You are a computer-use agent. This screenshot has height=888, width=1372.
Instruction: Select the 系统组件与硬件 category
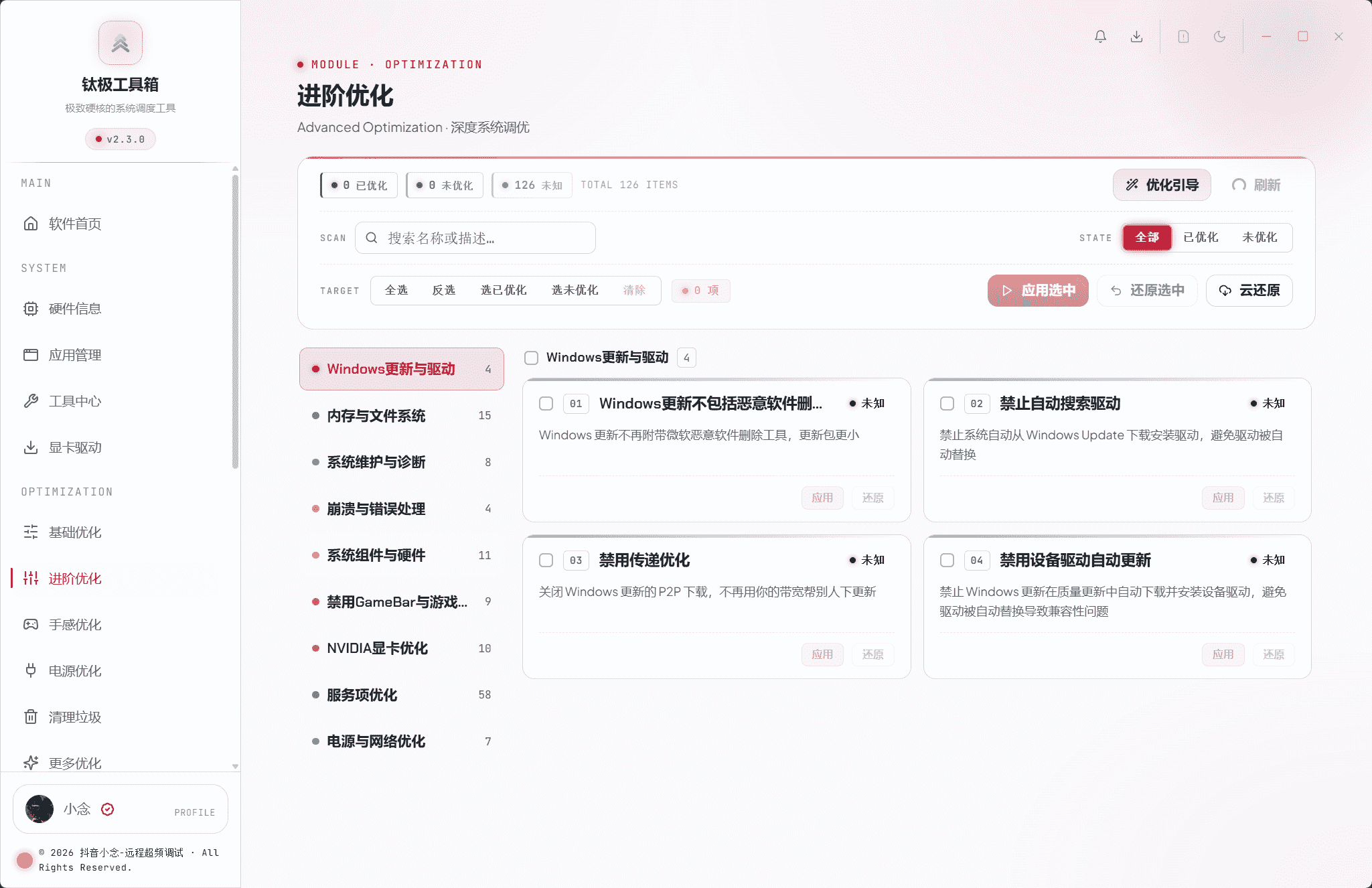(x=401, y=555)
